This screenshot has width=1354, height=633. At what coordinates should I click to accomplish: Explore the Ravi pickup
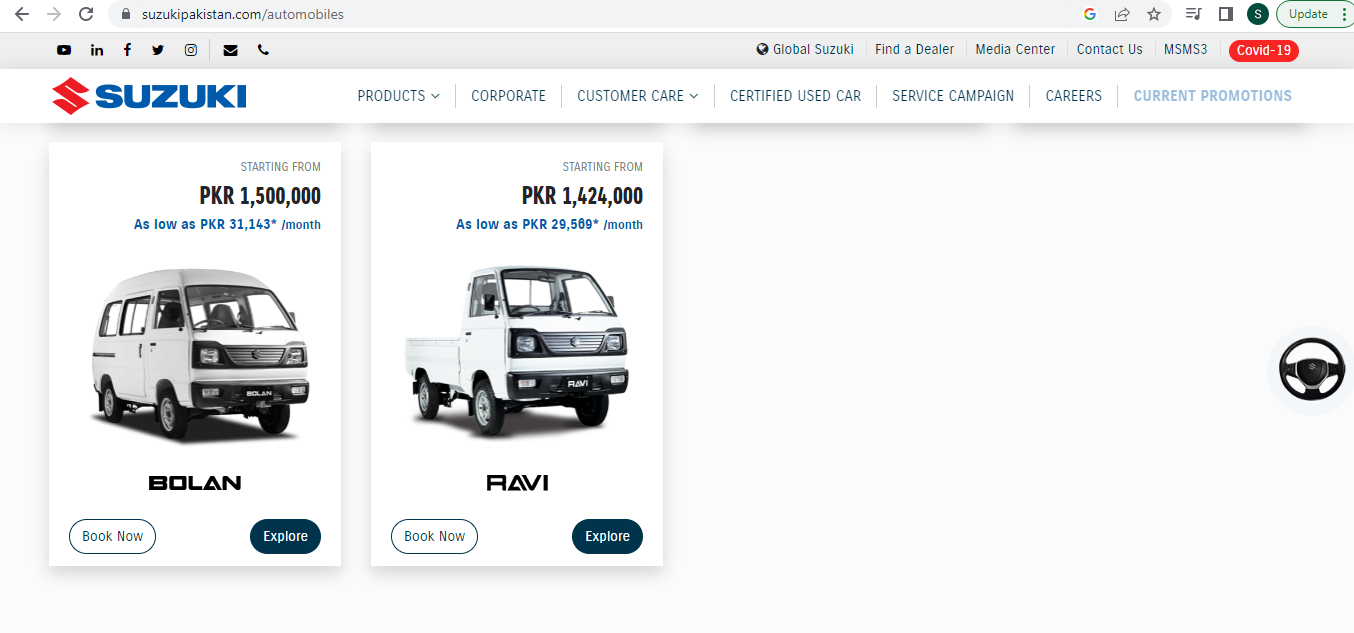tap(607, 536)
